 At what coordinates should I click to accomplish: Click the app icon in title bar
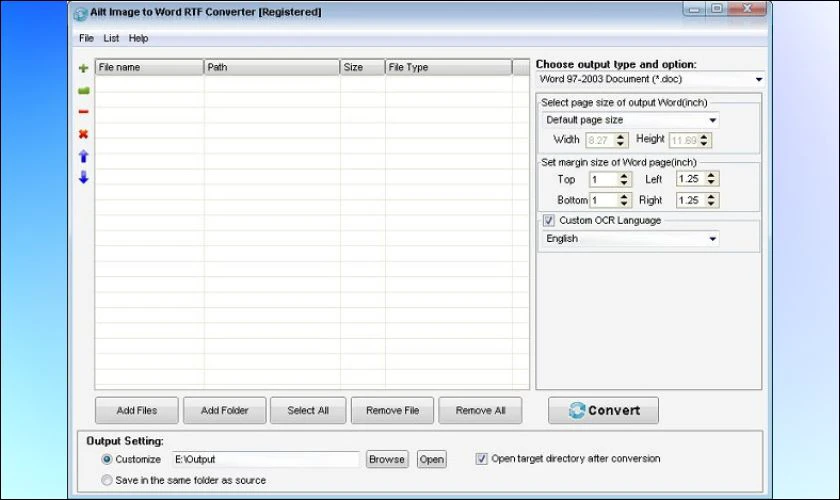pyautogui.click(x=80, y=13)
